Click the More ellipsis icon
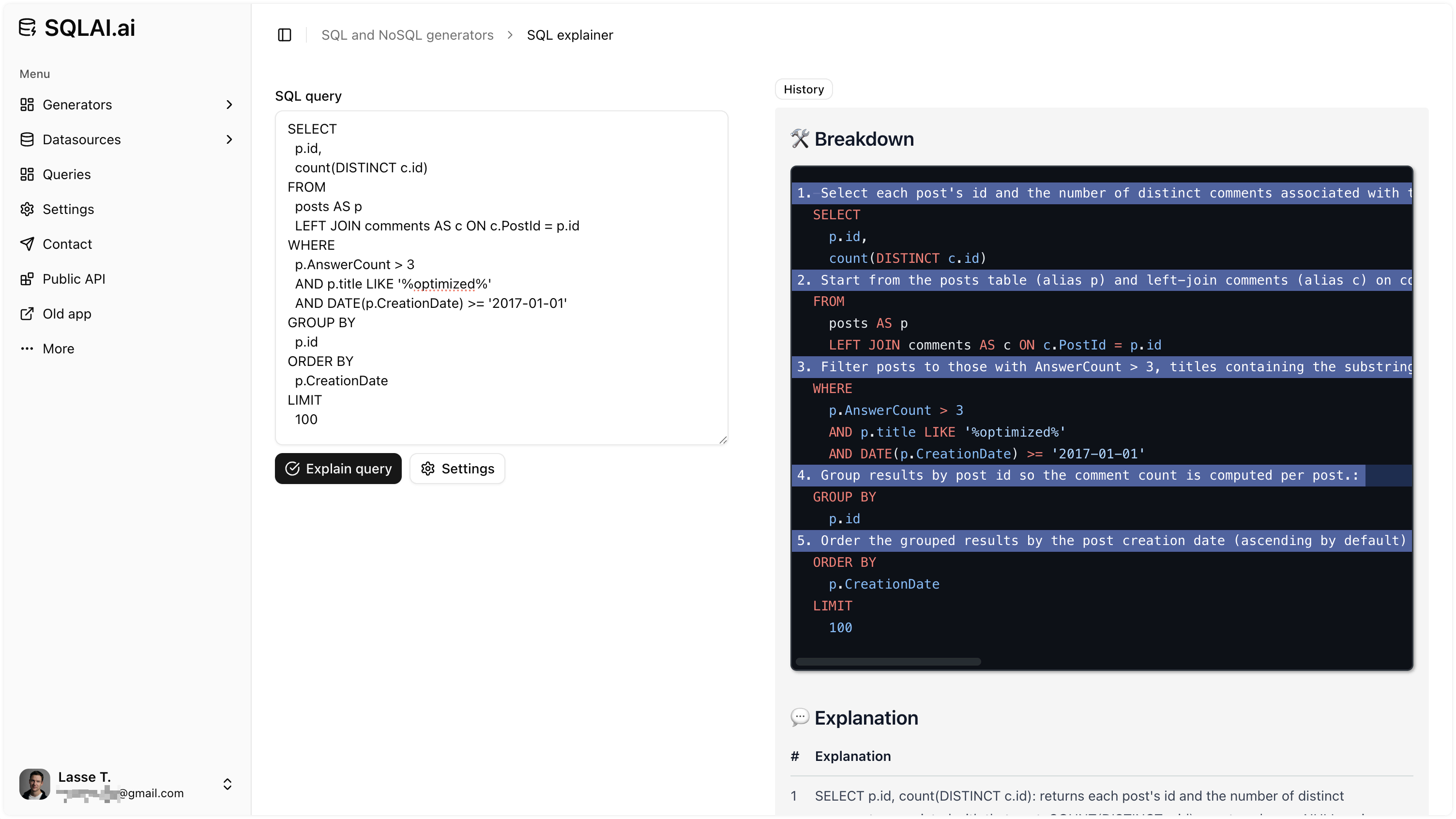1456x819 pixels. [27, 349]
